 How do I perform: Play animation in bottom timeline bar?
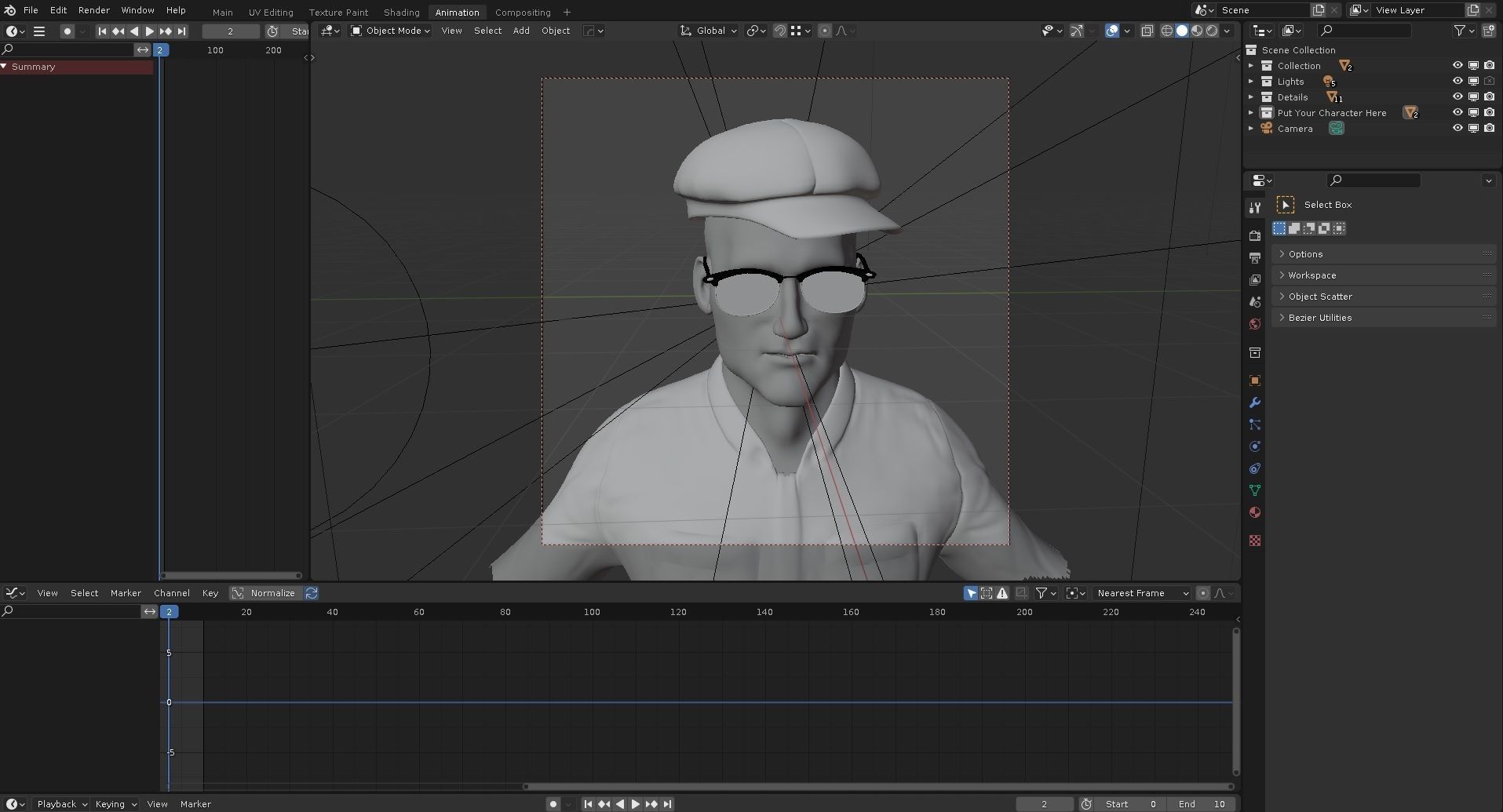coord(636,804)
